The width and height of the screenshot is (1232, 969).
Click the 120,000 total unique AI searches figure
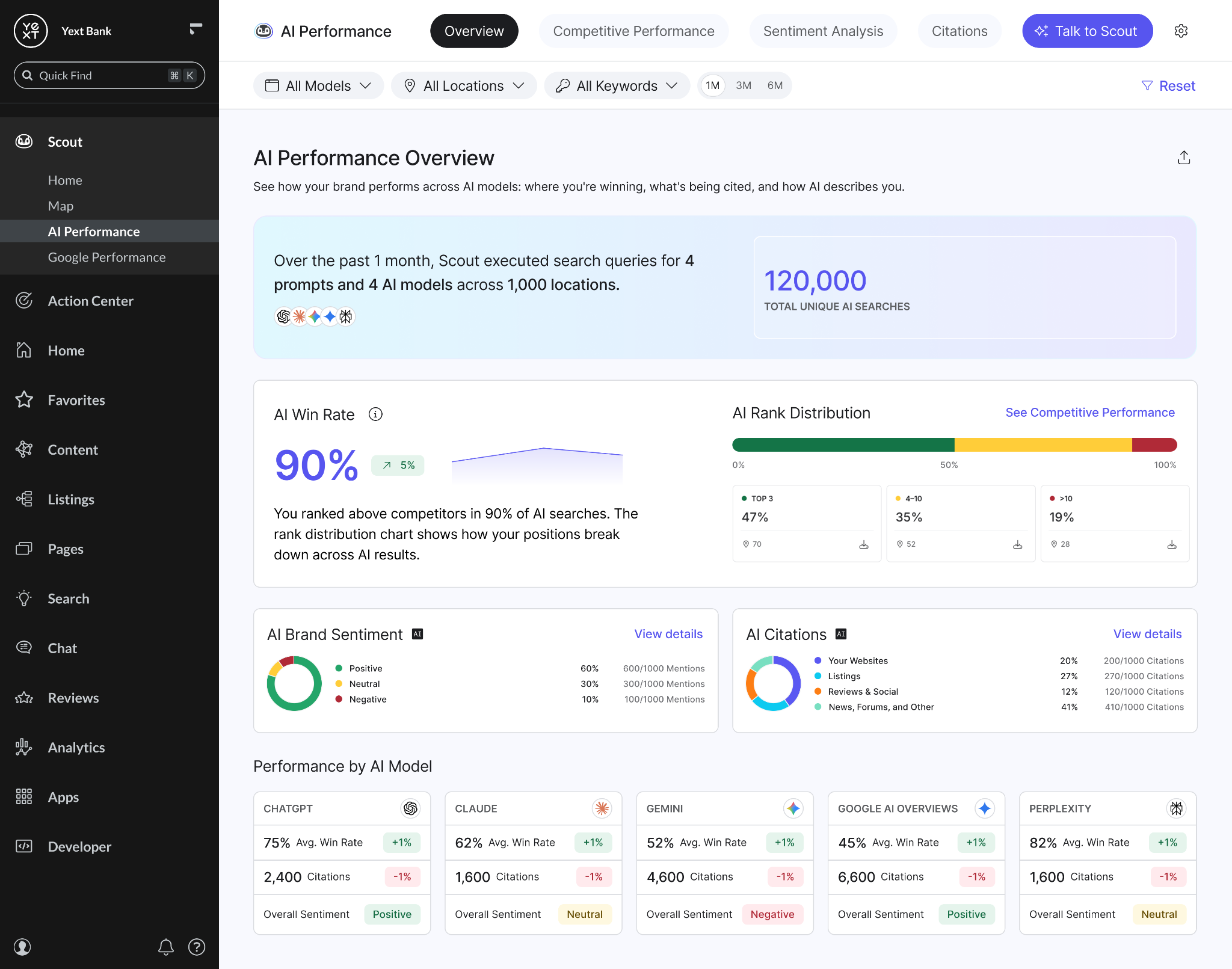pos(815,281)
